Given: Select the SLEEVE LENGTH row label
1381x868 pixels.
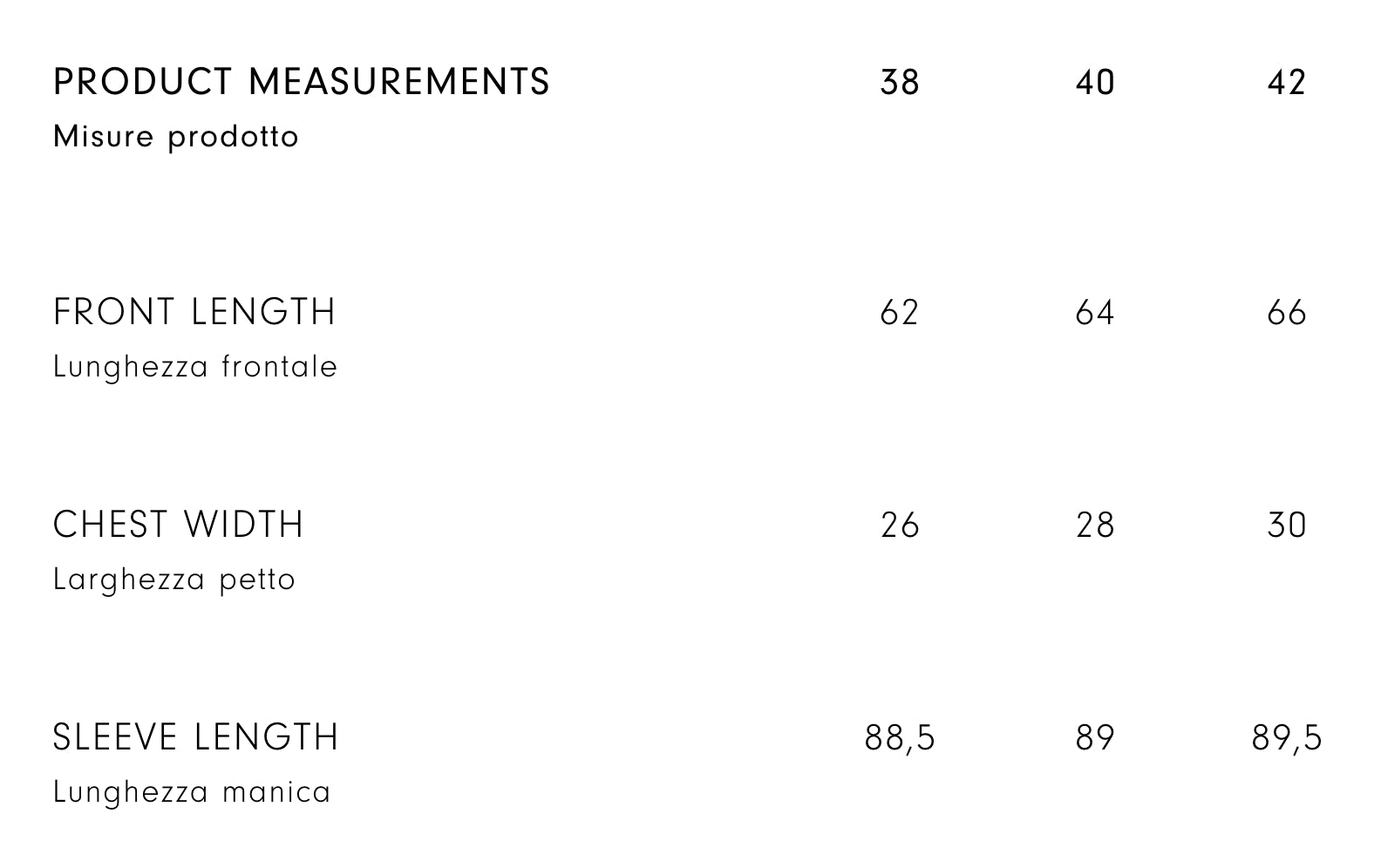Looking at the screenshot, I should 195,737.
